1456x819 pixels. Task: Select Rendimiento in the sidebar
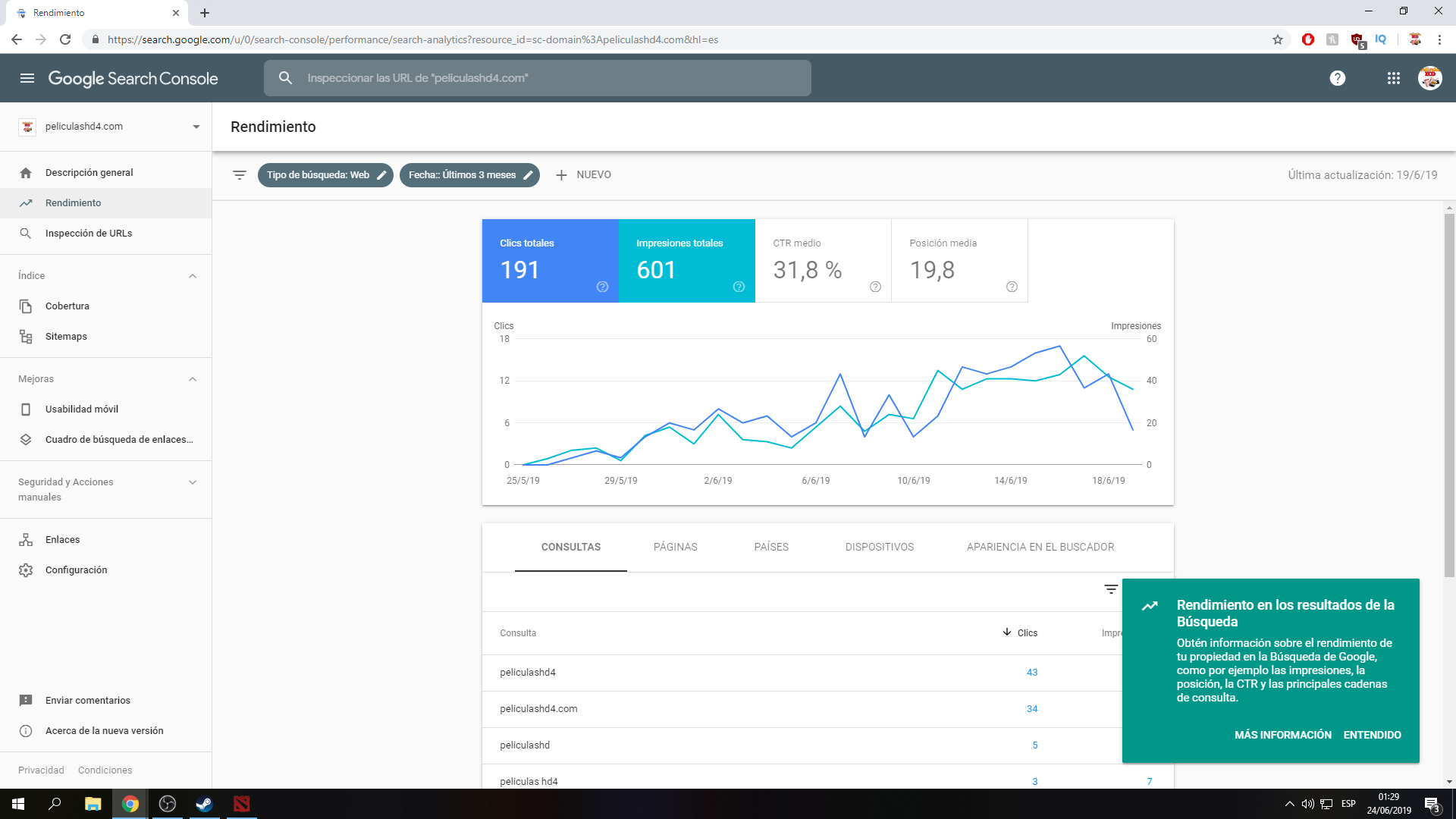pos(105,203)
